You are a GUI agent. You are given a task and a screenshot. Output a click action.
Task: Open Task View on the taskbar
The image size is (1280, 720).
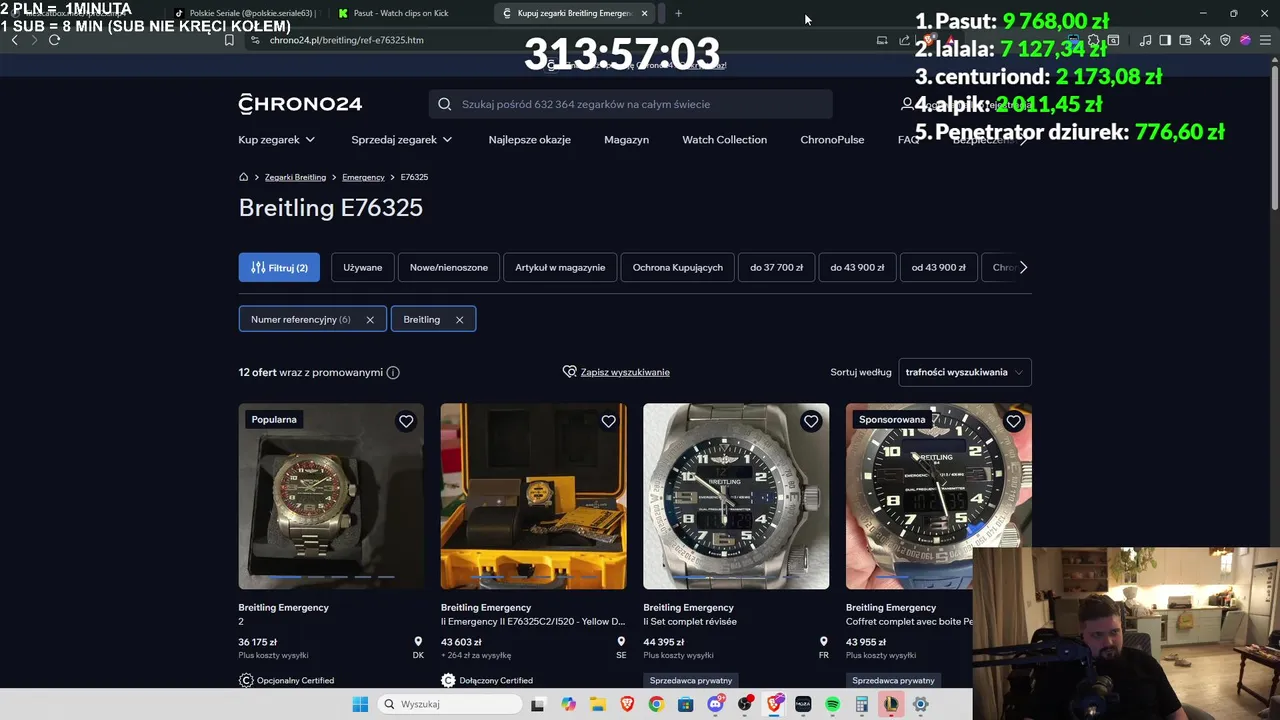(x=537, y=704)
